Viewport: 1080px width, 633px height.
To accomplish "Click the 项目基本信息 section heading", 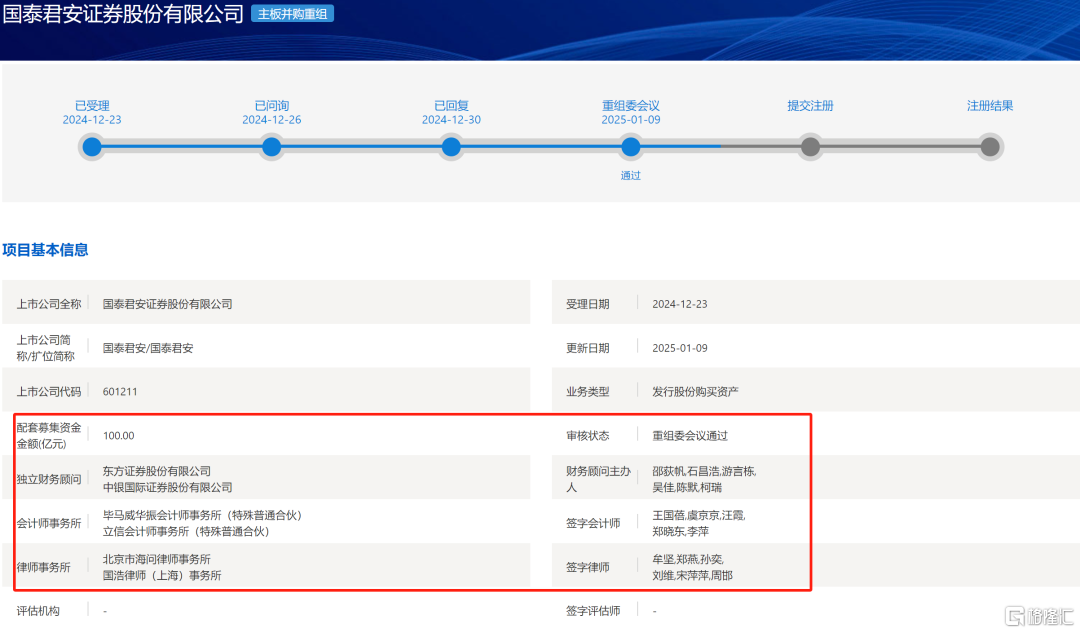I will click(45, 250).
